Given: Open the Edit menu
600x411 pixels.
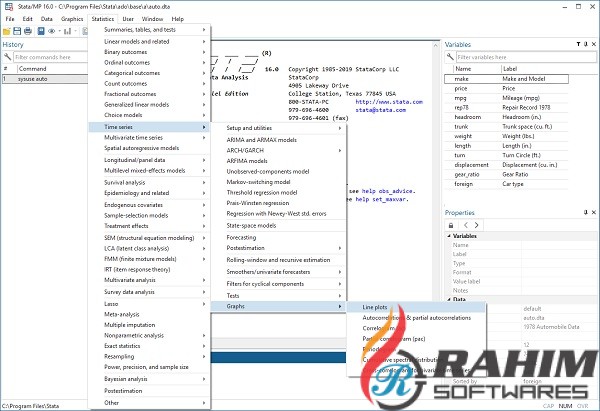Looking at the screenshot, I should (x=28, y=19).
